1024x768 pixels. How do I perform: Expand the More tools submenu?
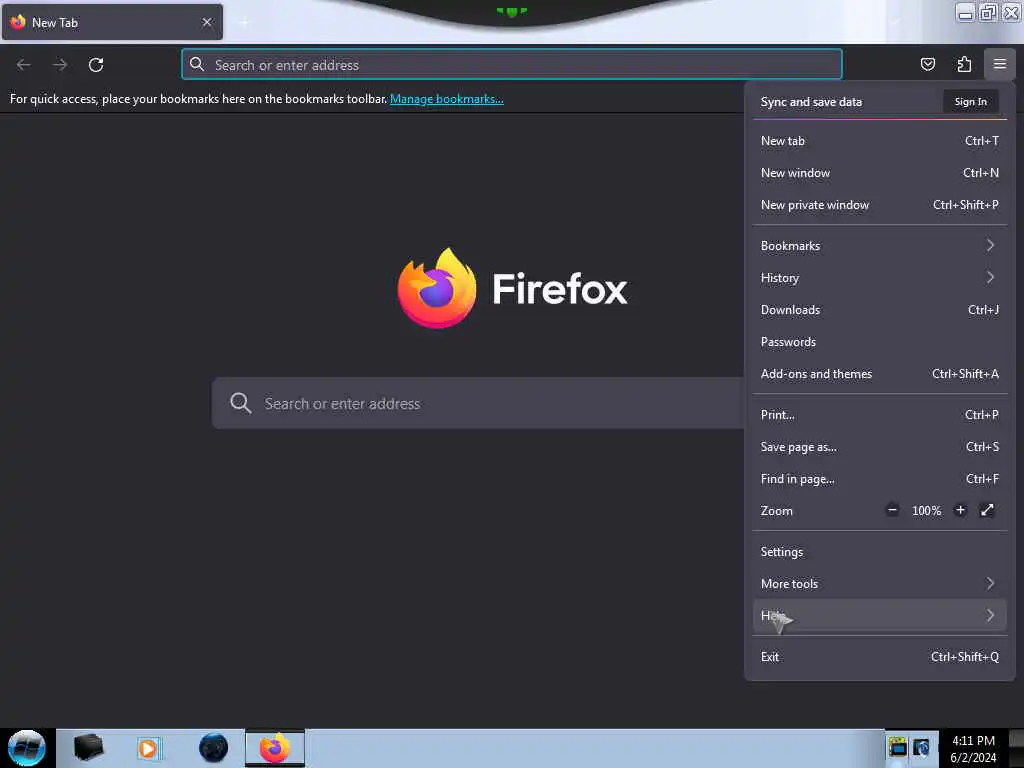[880, 584]
